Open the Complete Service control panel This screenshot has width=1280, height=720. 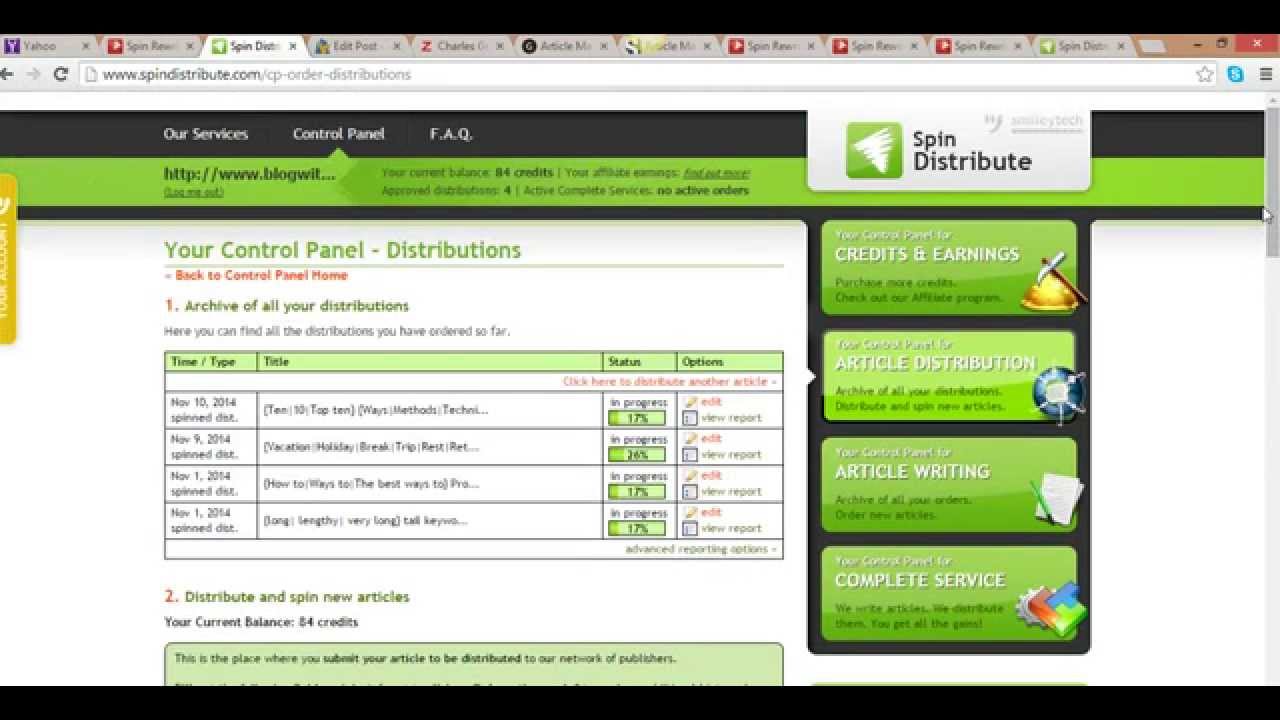(x=948, y=593)
